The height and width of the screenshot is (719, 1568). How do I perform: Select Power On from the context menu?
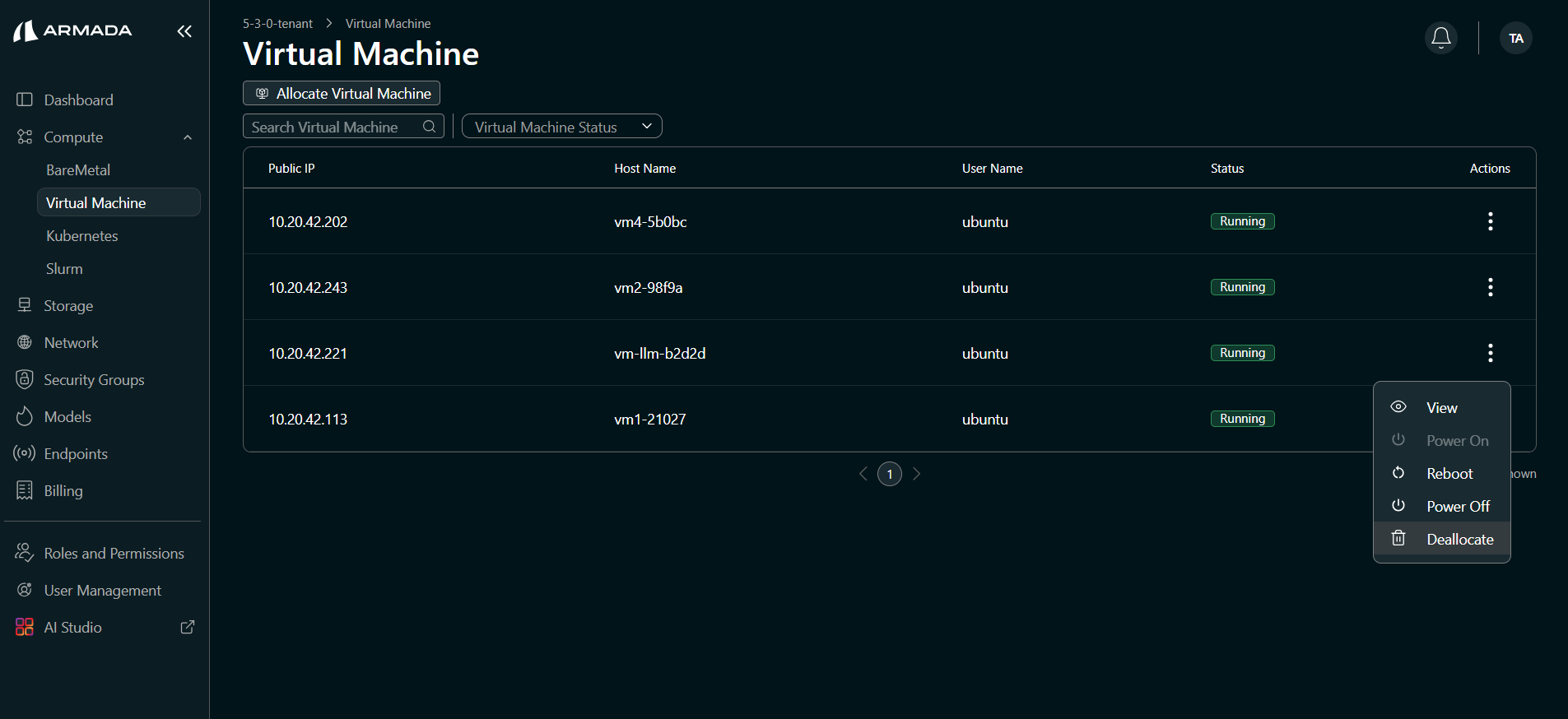tap(1442, 441)
